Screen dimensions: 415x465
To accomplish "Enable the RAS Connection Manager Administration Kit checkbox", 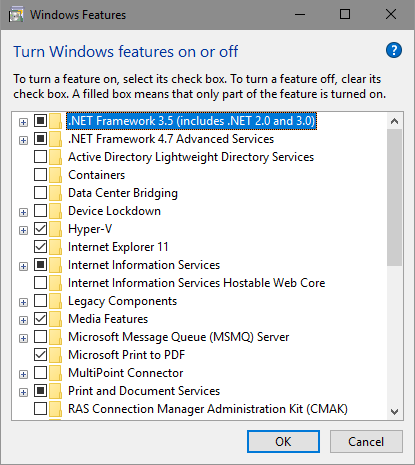I will [40, 408].
